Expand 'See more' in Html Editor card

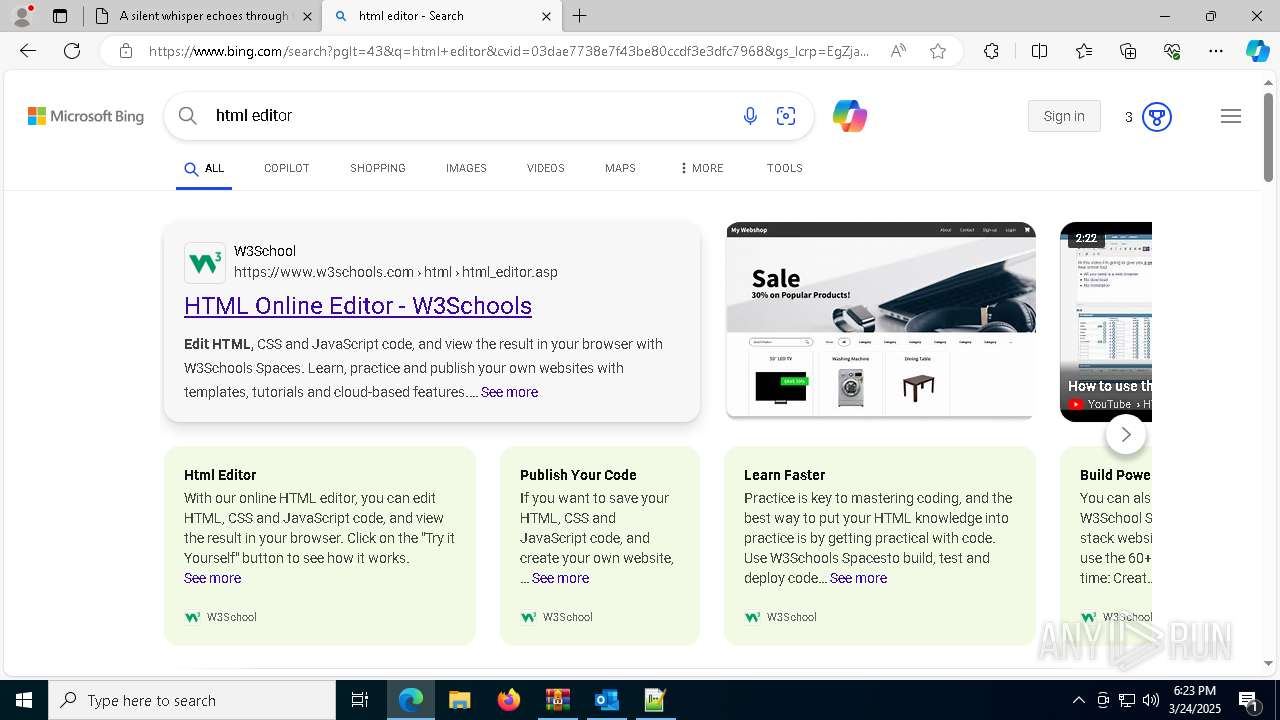[212, 578]
